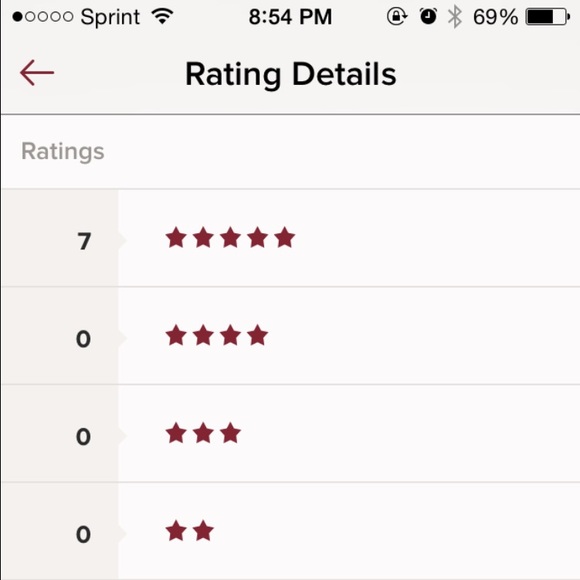Tap the back arrow icon
The height and width of the screenshot is (580, 580).
37,73
